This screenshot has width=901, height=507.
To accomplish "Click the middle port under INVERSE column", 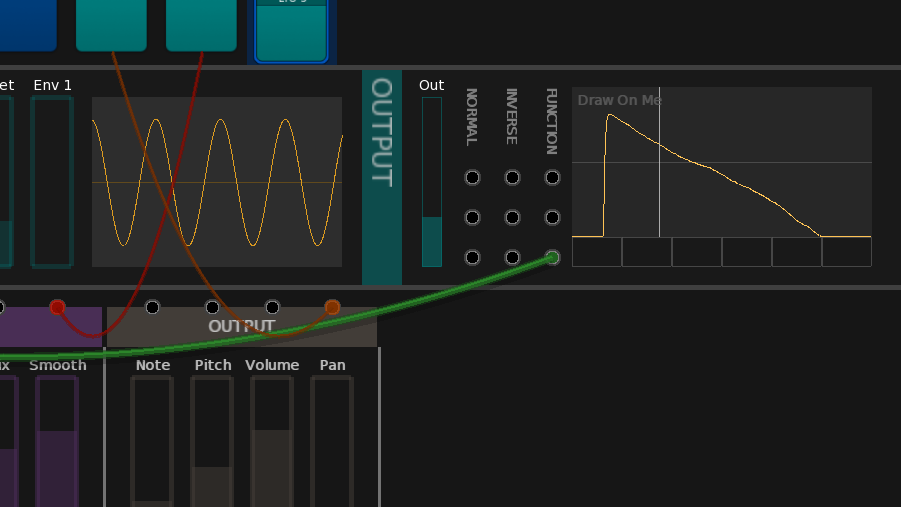I will pos(512,217).
